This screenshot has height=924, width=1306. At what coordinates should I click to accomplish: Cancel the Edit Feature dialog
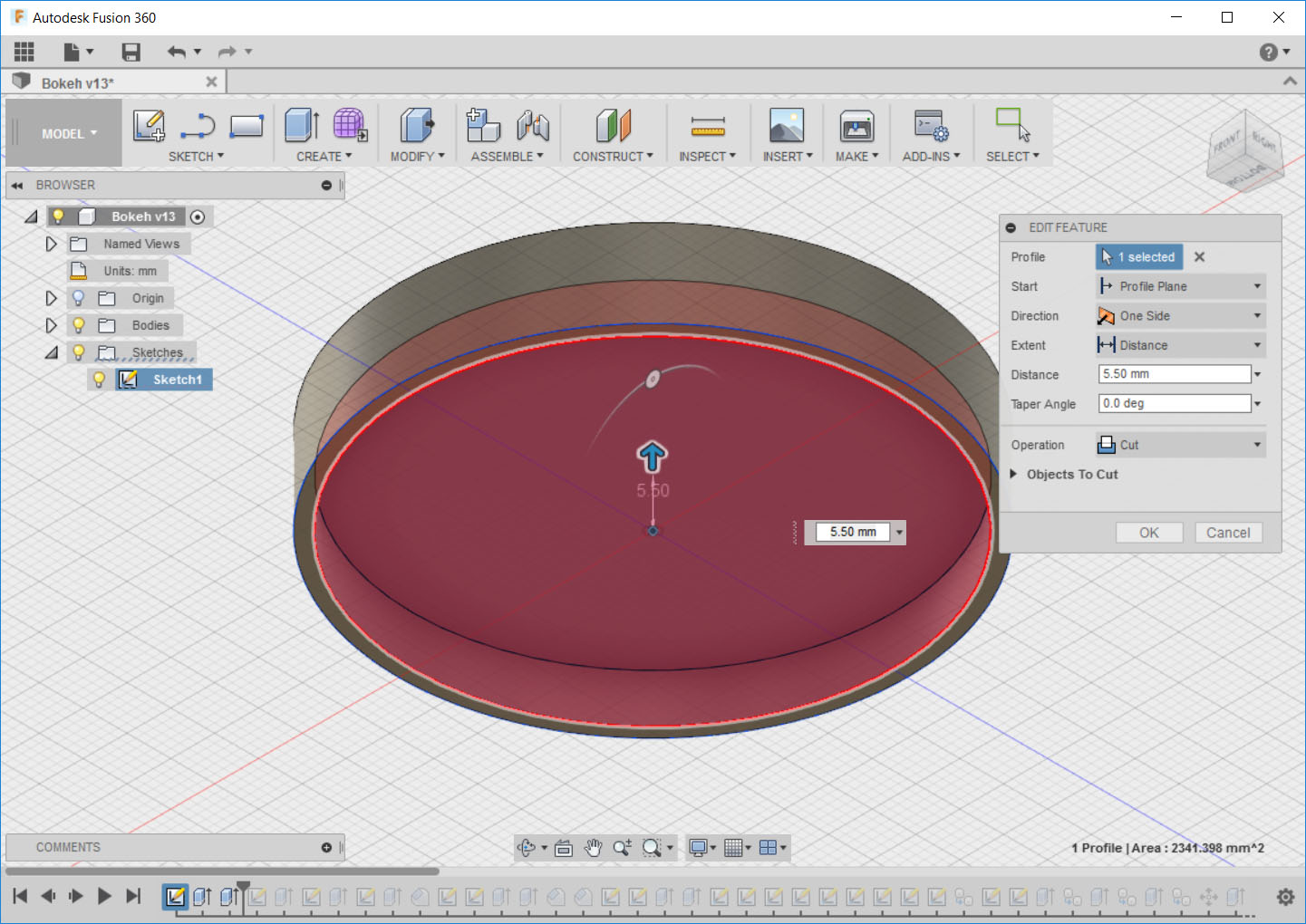pos(1227,533)
